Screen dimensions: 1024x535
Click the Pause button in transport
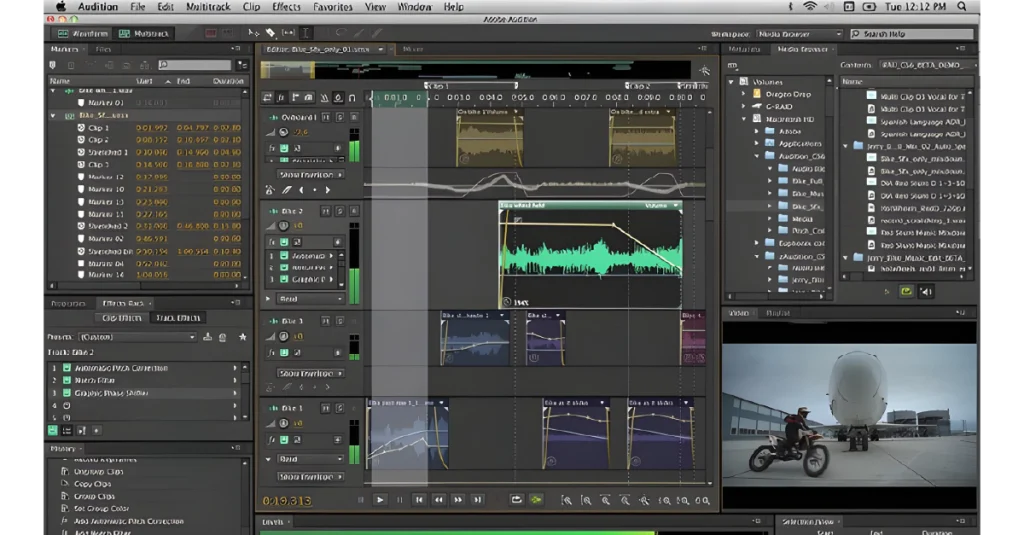pyautogui.click(x=400, y=500)
